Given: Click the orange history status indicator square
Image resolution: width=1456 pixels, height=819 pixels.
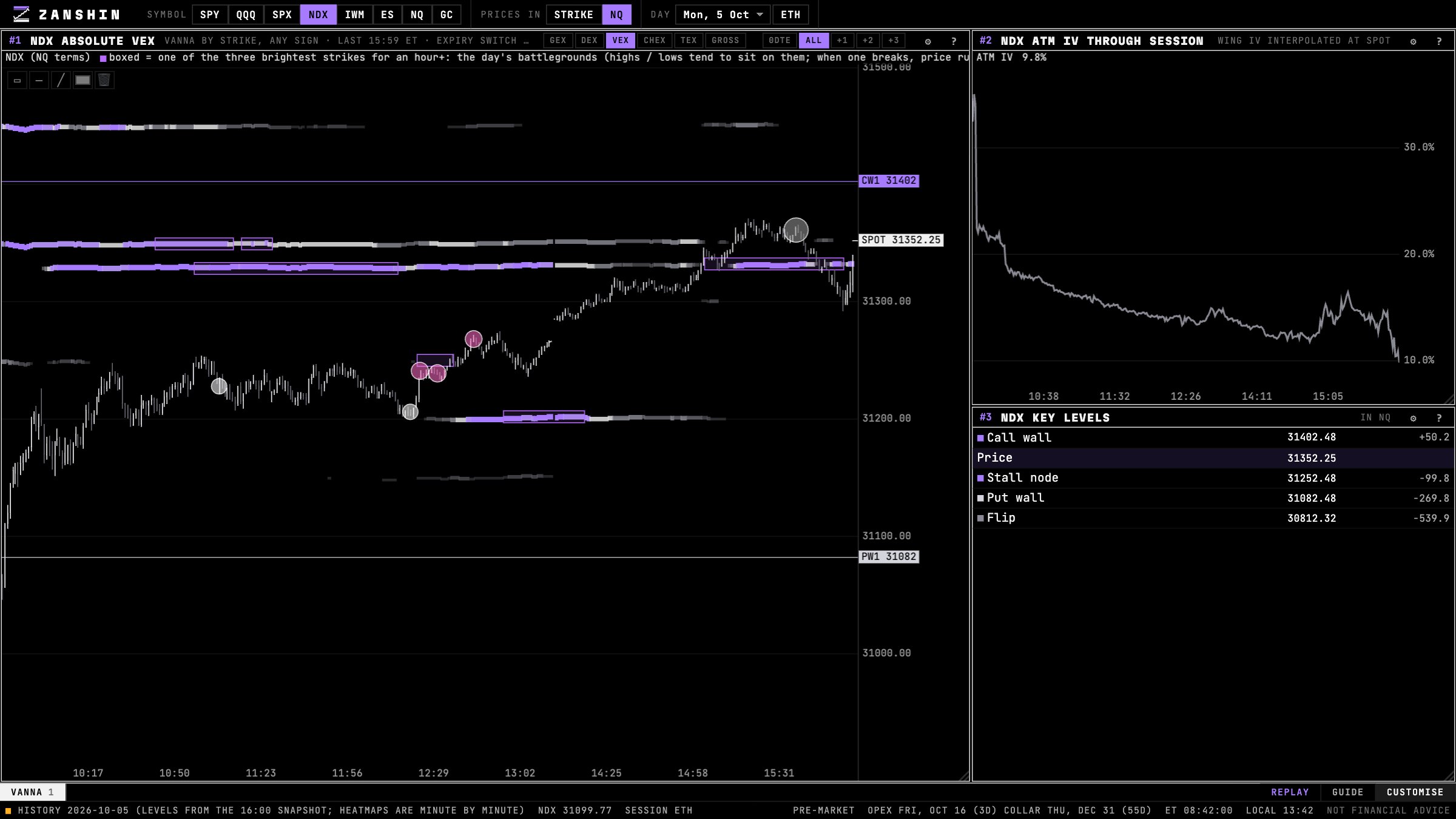Looking at the screenshot, I should point(8,811).
